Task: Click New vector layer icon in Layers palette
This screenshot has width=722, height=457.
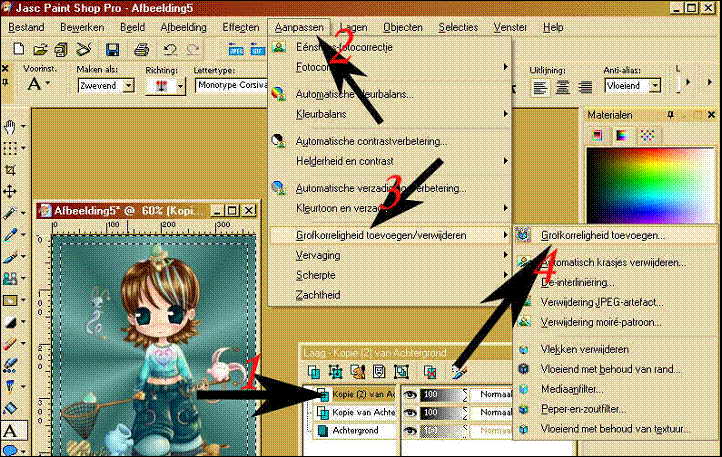Action: tap(336, 371)
